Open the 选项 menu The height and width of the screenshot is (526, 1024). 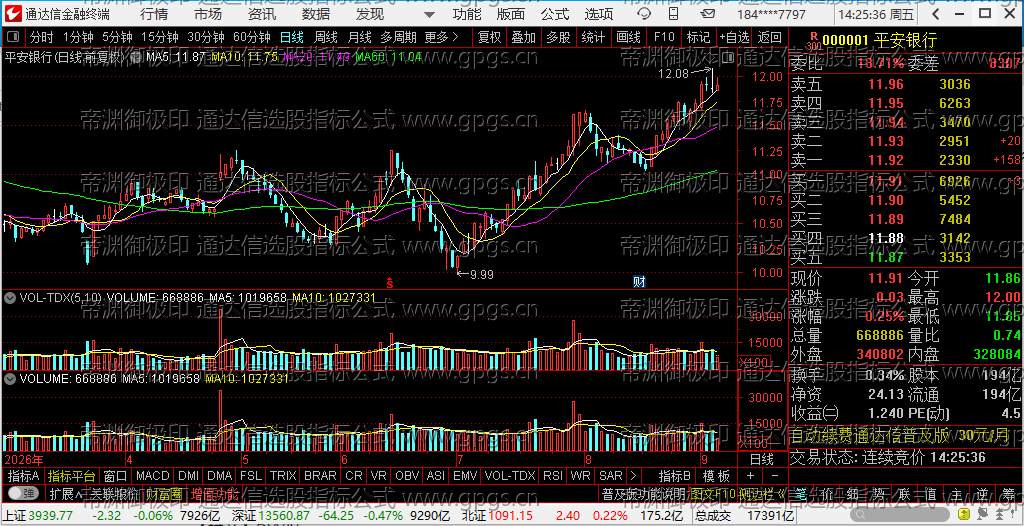[x=599, y=14]
